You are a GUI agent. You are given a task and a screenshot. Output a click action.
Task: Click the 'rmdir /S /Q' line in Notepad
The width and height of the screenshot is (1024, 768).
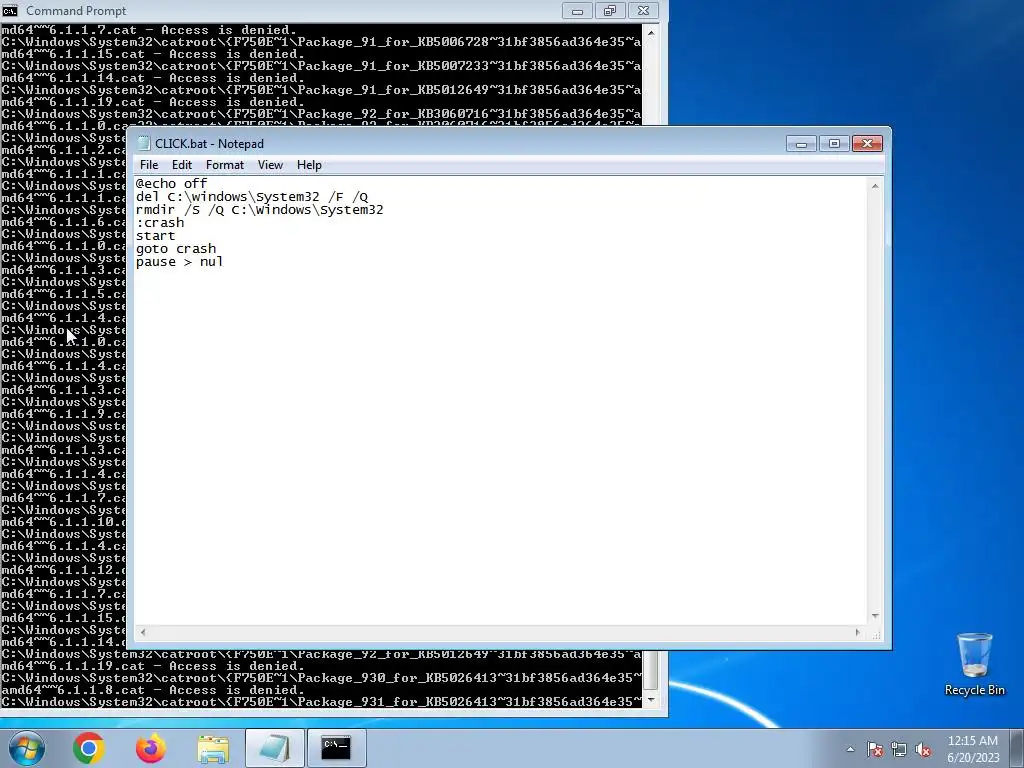[259, 210]
